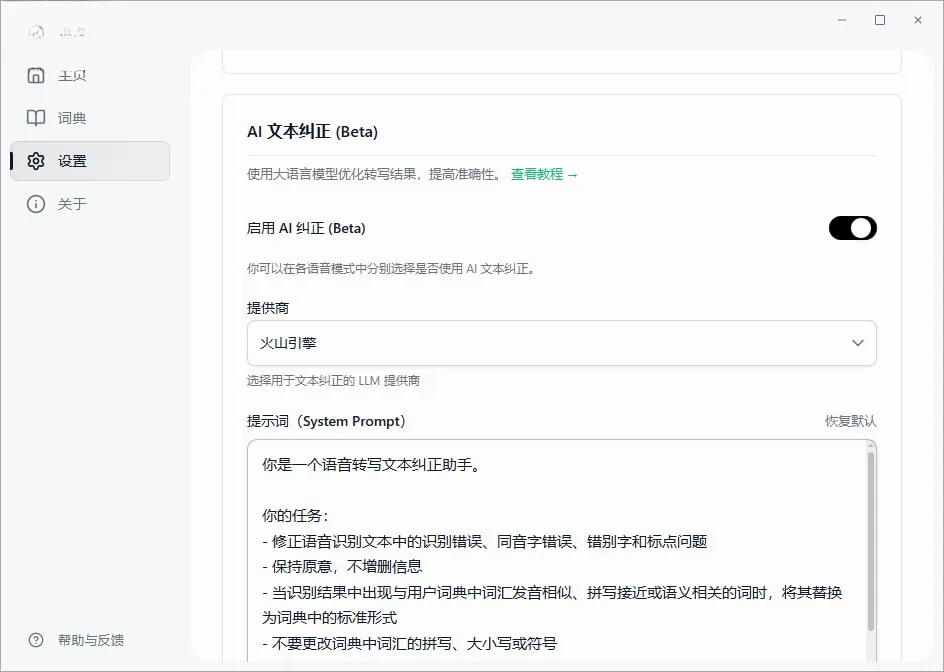Minimize the application window
The width and height of the screenshot is (944, 672).
(x=842, y=20)
